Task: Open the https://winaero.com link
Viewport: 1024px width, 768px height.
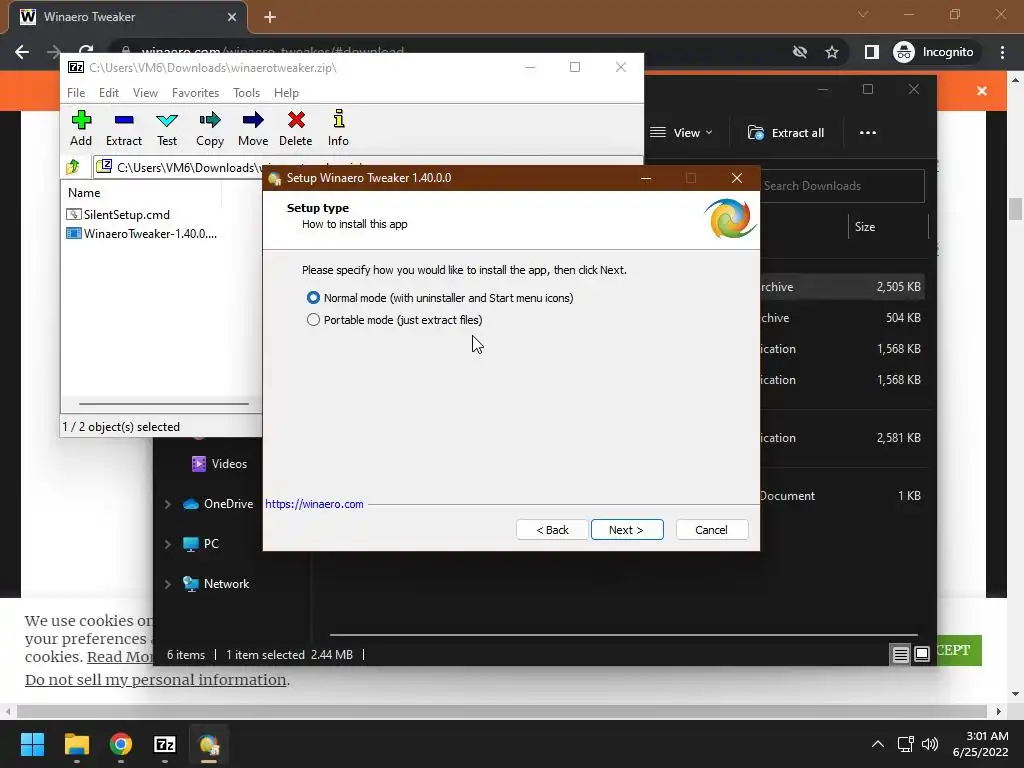Action: [x=314, y=504]
